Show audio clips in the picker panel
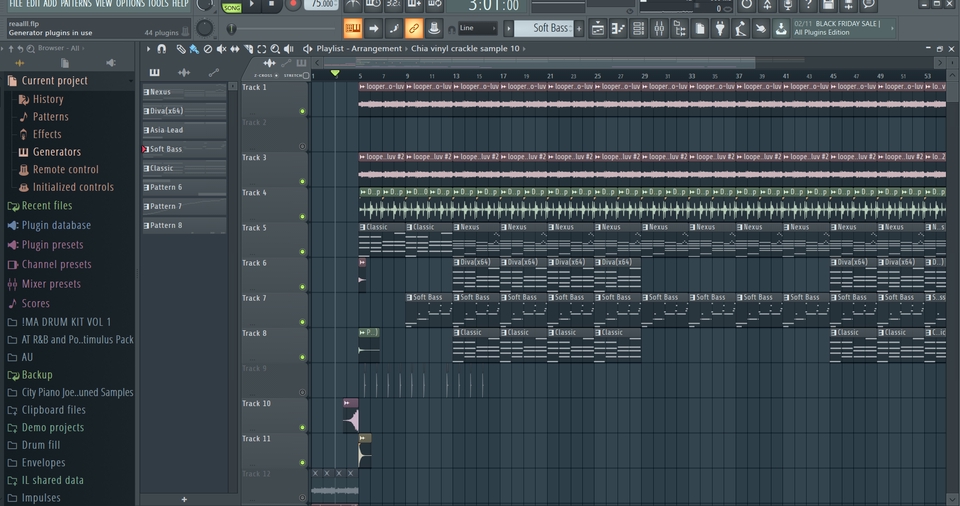 pos(184,72)
